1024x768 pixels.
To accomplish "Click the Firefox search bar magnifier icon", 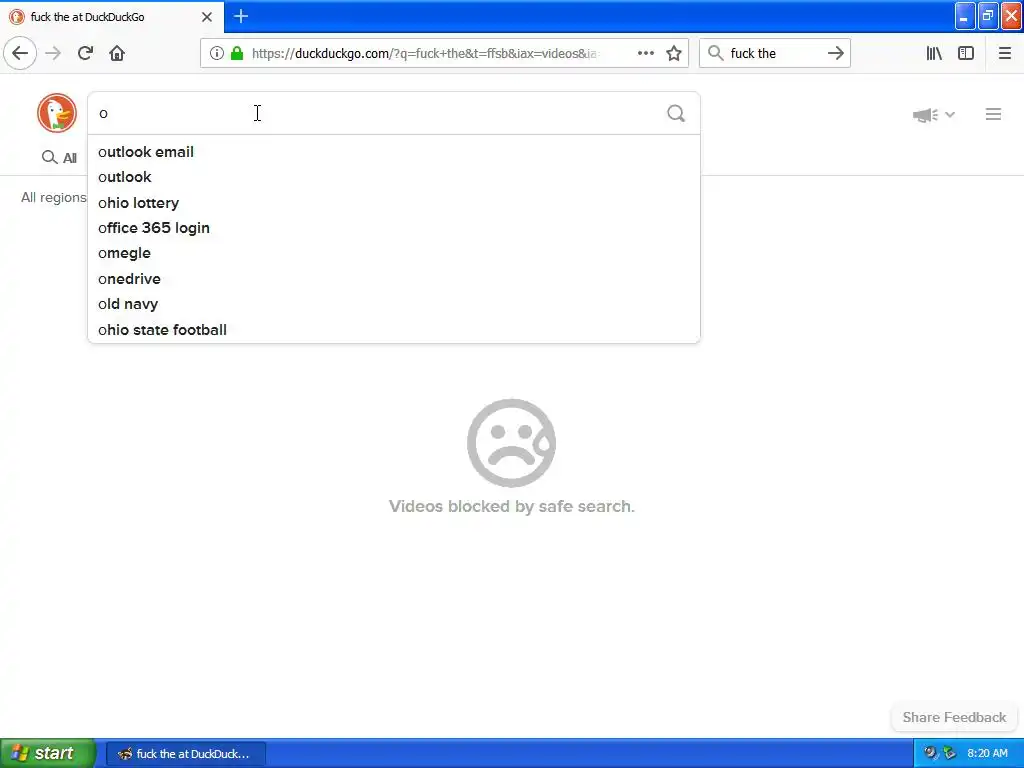I will click(716, 54).
